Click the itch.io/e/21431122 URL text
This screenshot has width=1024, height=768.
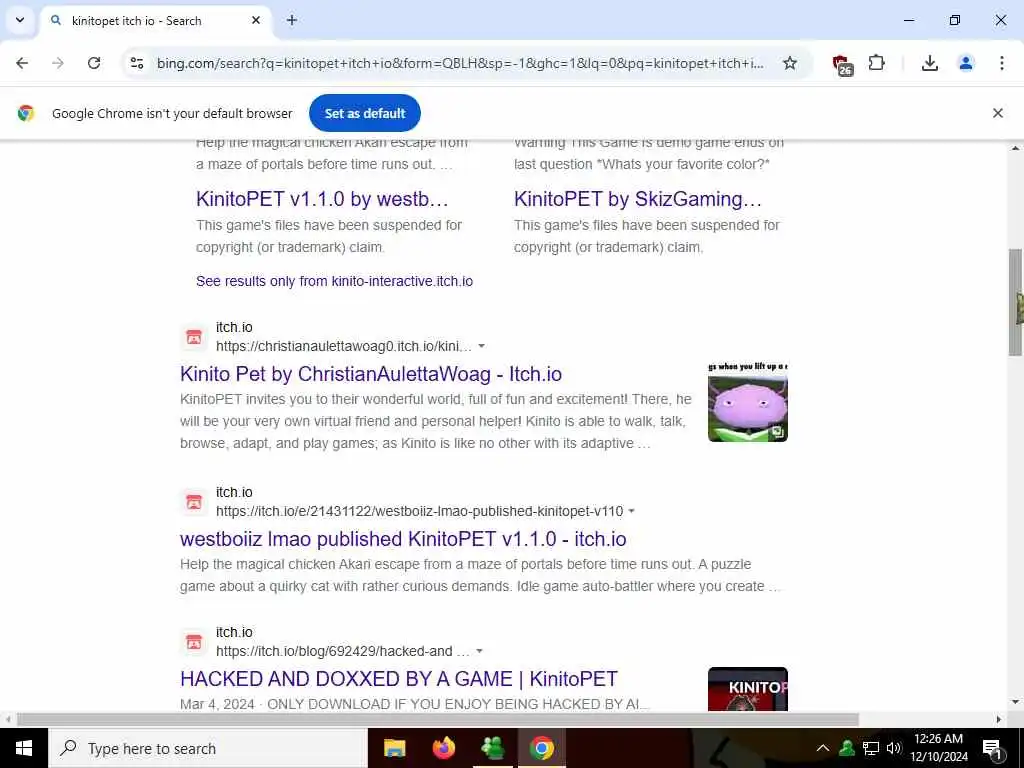point(419,511)
